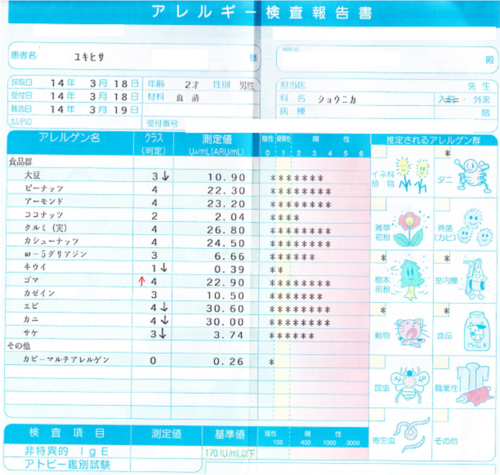The height and width of the screenshot is (475, 500).
Task: Click the measured value 23.20
Action: [226, 203]
